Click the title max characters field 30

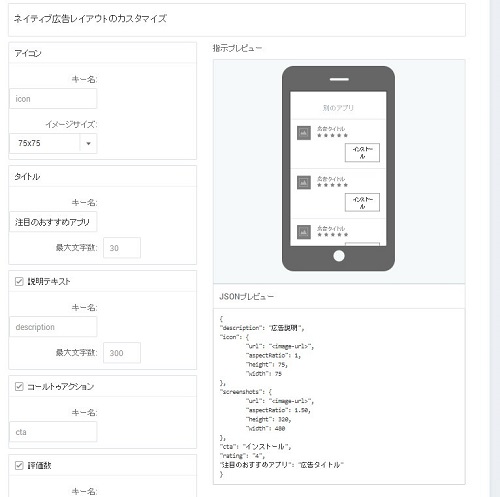(x=122, y=248)
